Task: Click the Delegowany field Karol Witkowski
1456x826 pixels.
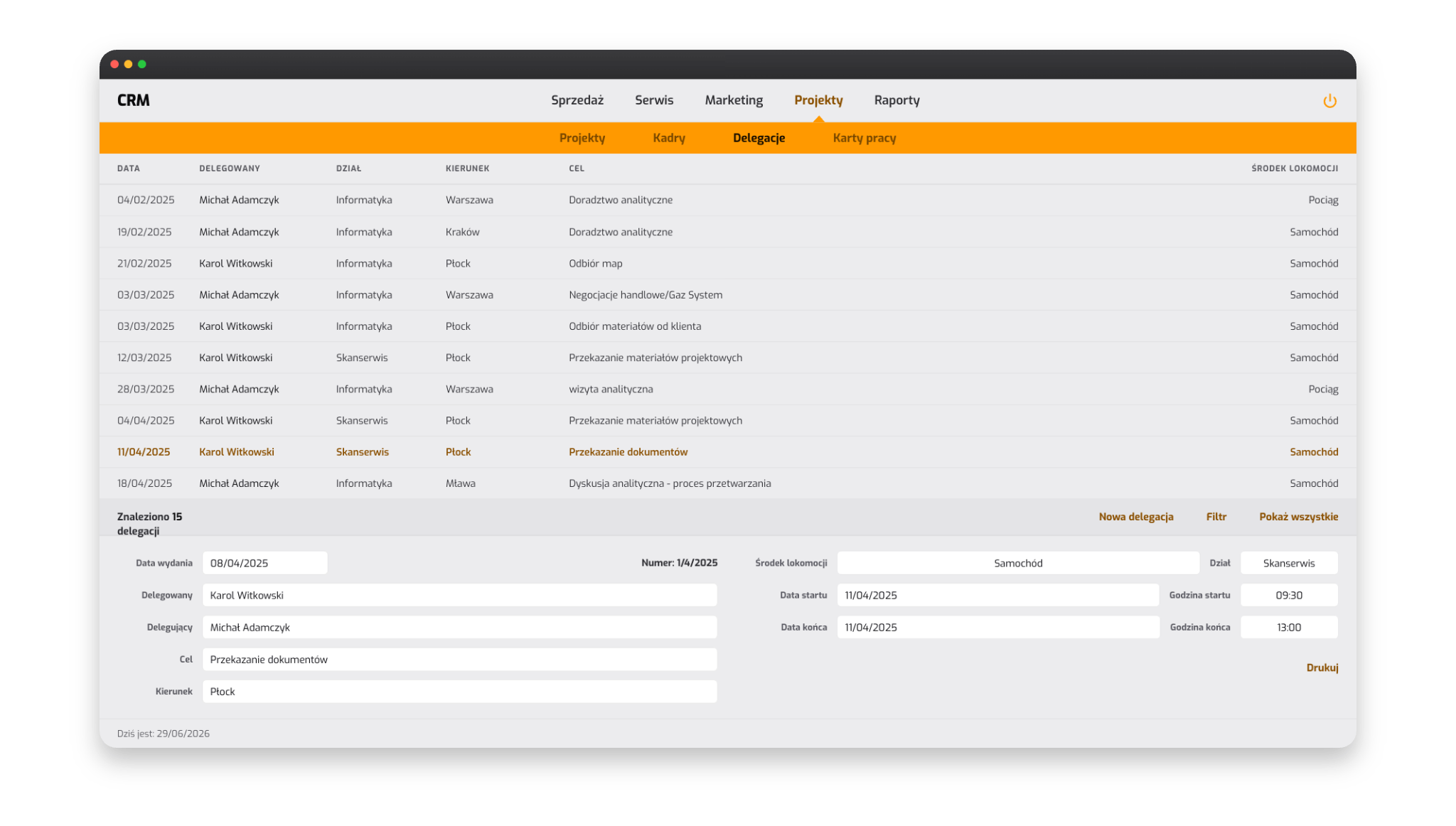Action: click(459, 595)
